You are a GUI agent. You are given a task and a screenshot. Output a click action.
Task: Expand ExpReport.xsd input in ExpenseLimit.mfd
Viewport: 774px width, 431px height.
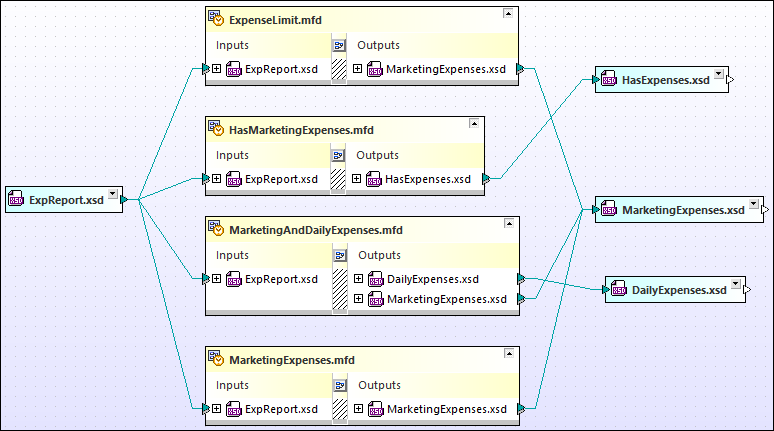coord(217,69)
